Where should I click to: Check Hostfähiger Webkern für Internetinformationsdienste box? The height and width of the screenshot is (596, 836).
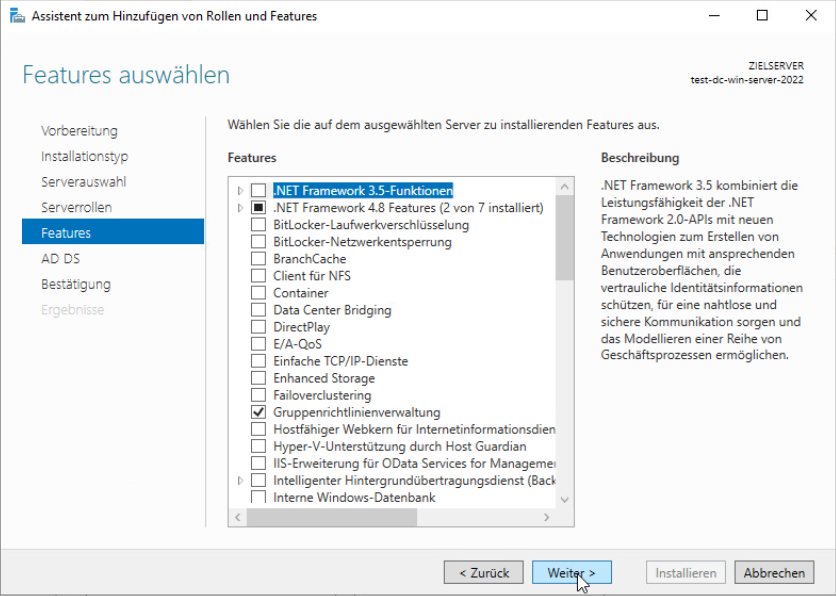[259, 429]
